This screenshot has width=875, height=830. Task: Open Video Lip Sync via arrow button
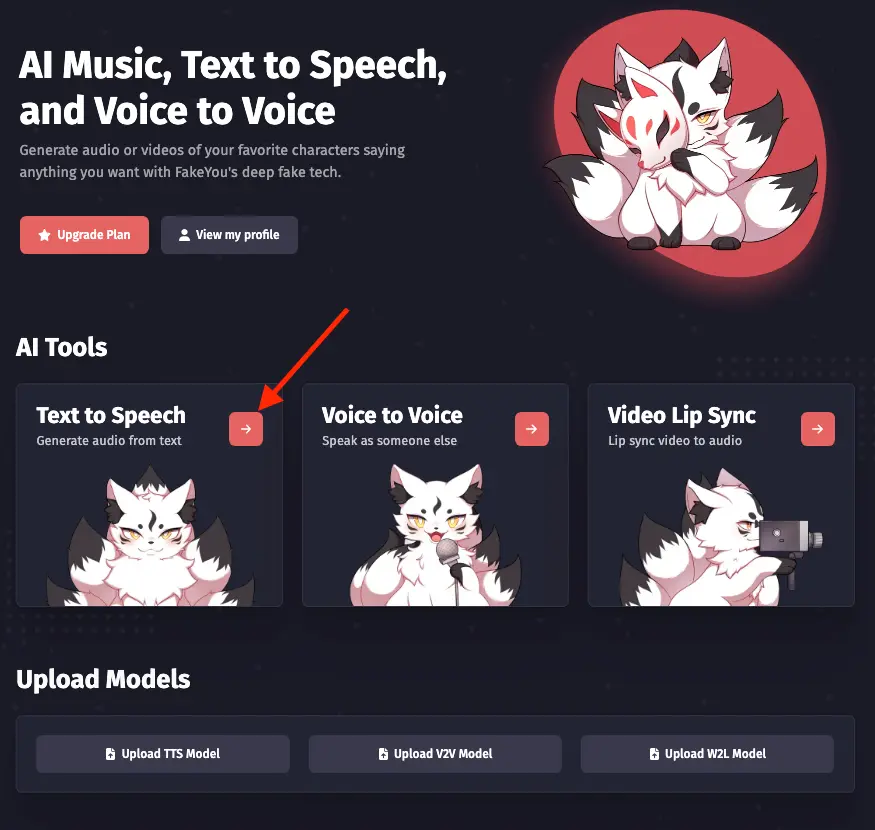pyautogui.click(x=818, y=429)
